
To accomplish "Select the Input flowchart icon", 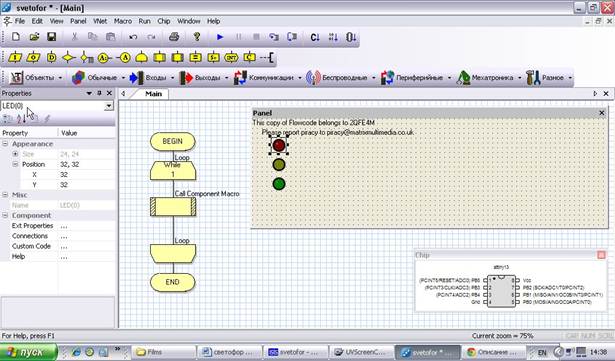I will (15, 58).
